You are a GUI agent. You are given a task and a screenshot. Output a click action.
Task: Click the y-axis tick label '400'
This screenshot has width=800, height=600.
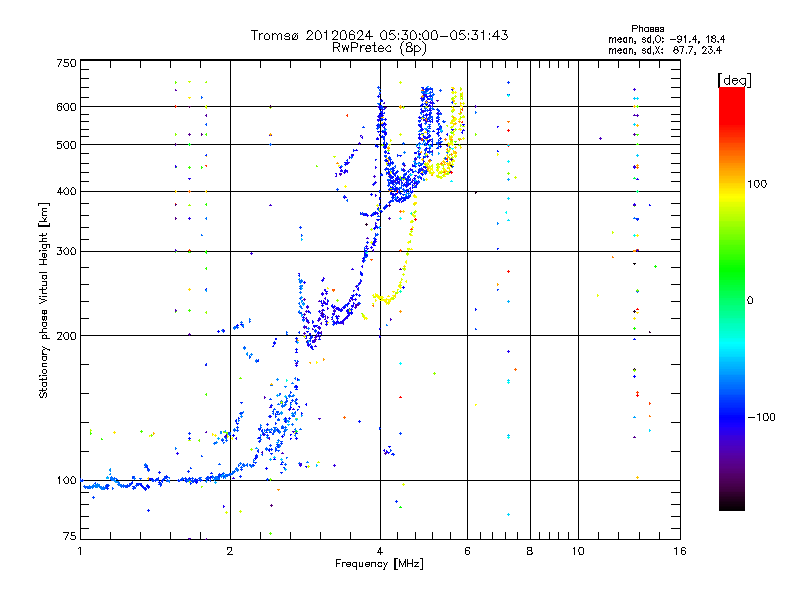click(67, 192)
